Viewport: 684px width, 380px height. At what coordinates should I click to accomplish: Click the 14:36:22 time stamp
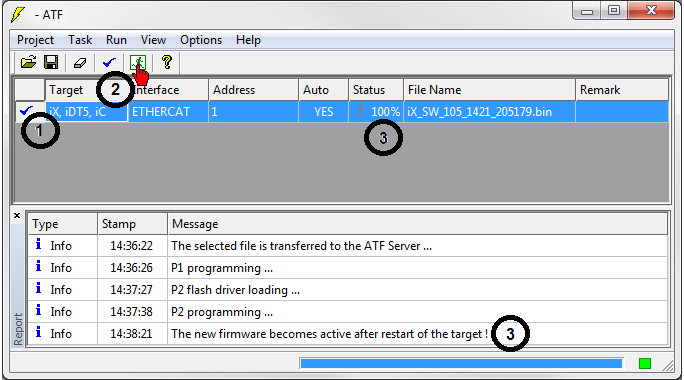point(131,246)
